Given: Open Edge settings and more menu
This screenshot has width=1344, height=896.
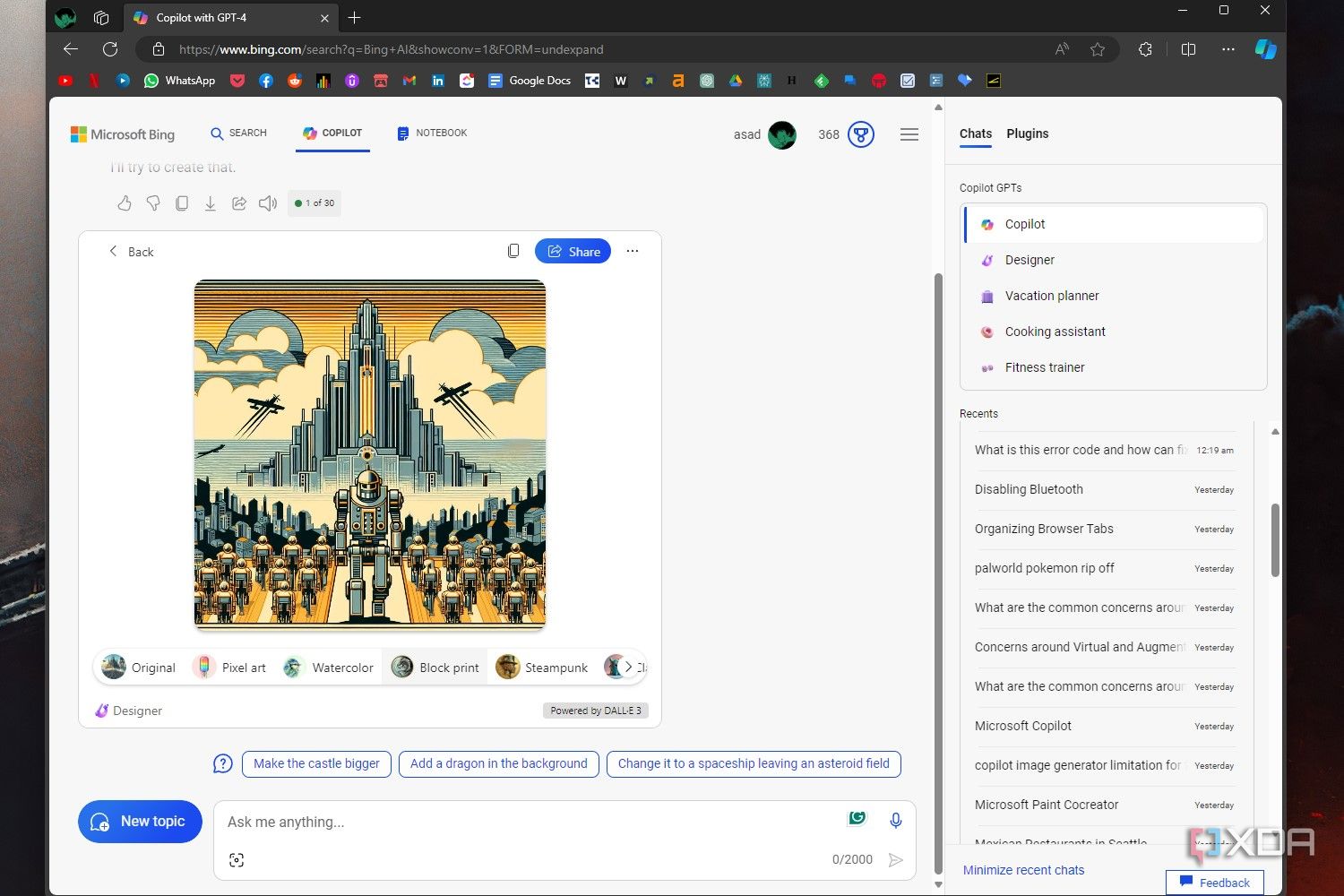Looking at the screenshot, I should 1228,49.
